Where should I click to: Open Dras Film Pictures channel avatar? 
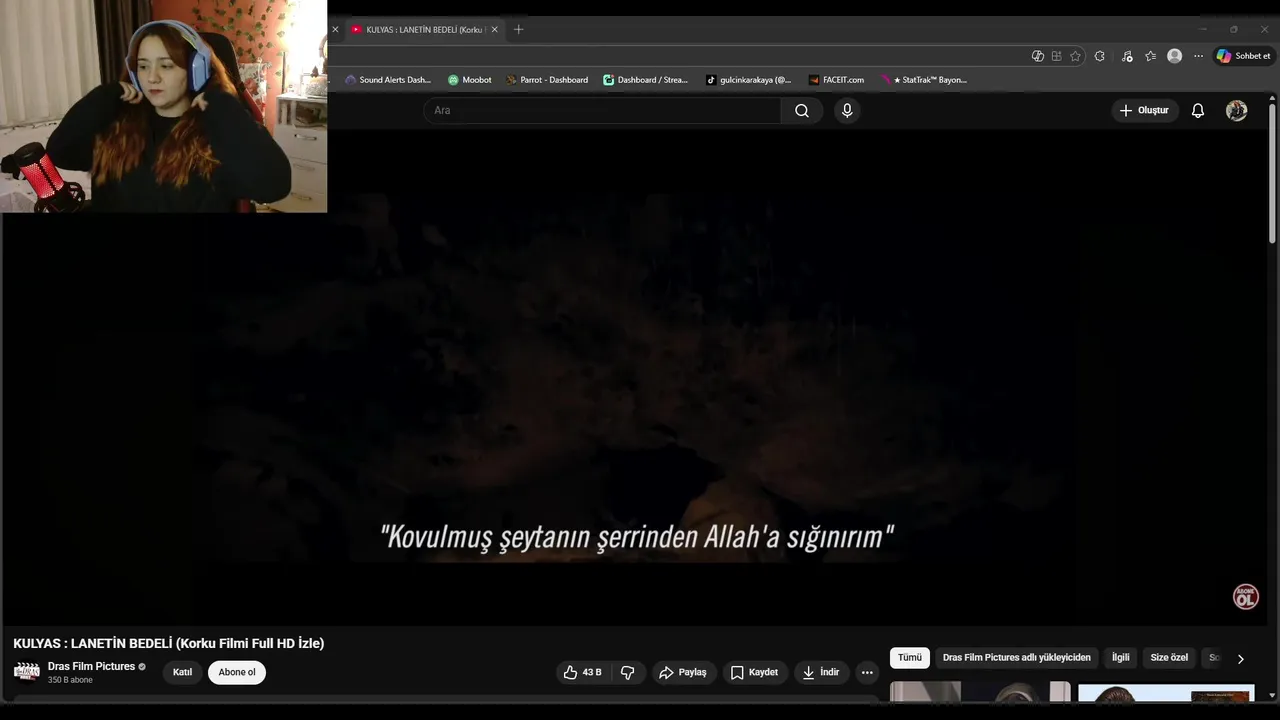27,672
